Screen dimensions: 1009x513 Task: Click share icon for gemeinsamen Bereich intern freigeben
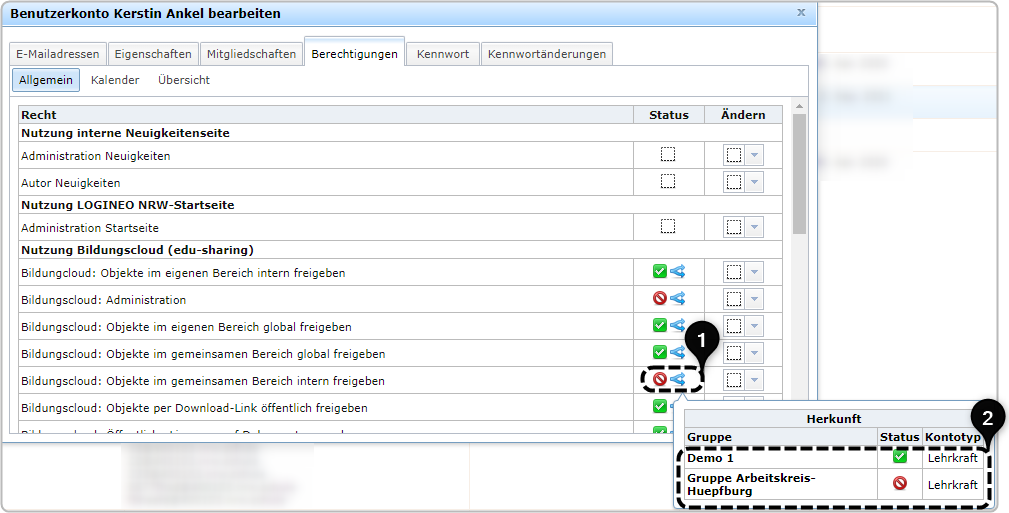(677, 380)
